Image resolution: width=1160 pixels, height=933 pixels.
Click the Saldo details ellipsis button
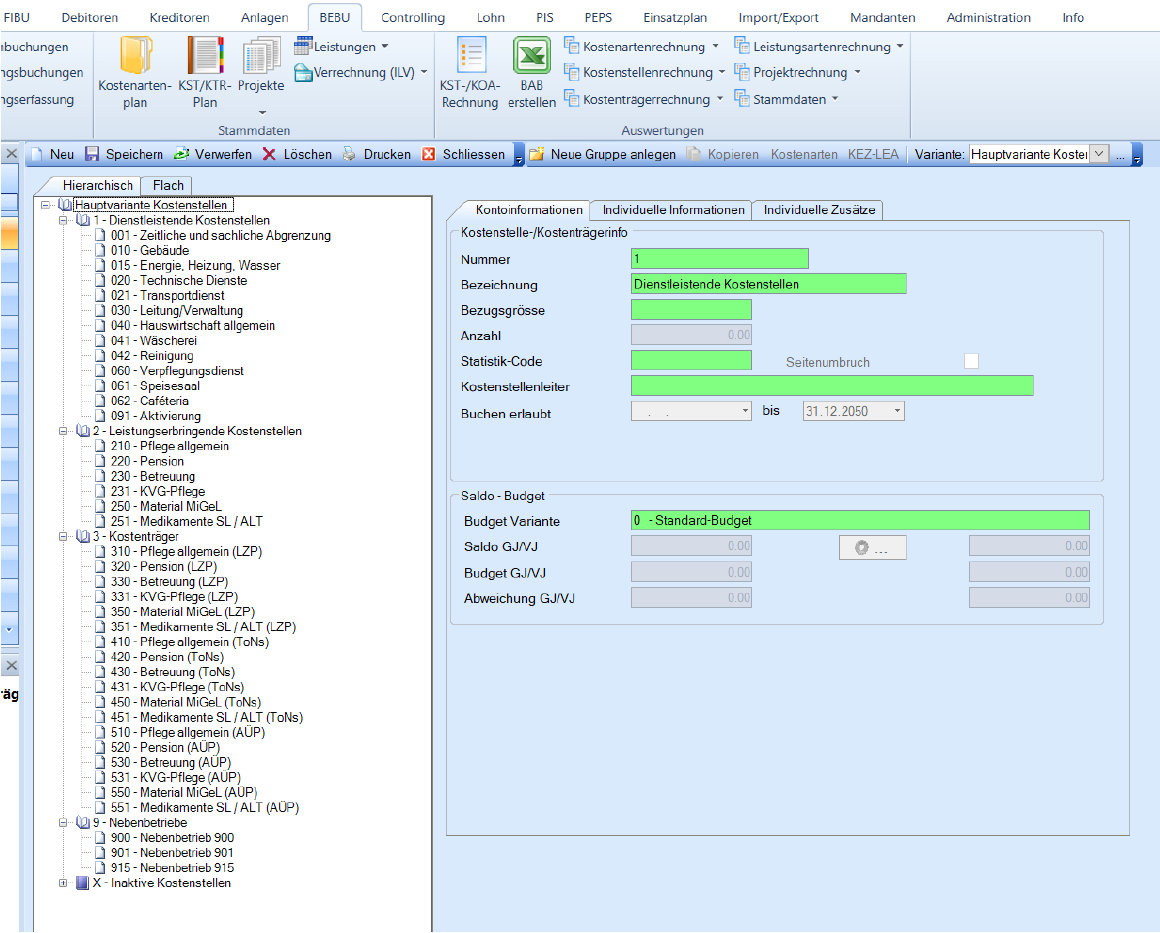872,547
